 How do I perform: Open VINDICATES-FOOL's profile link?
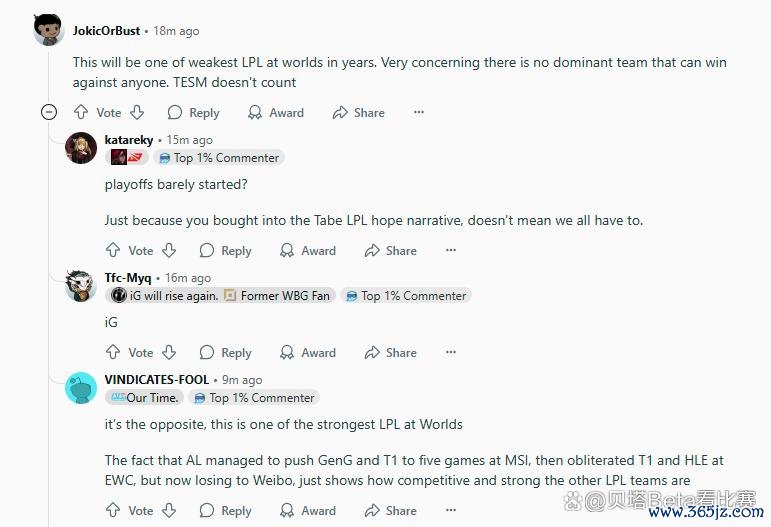157,380
